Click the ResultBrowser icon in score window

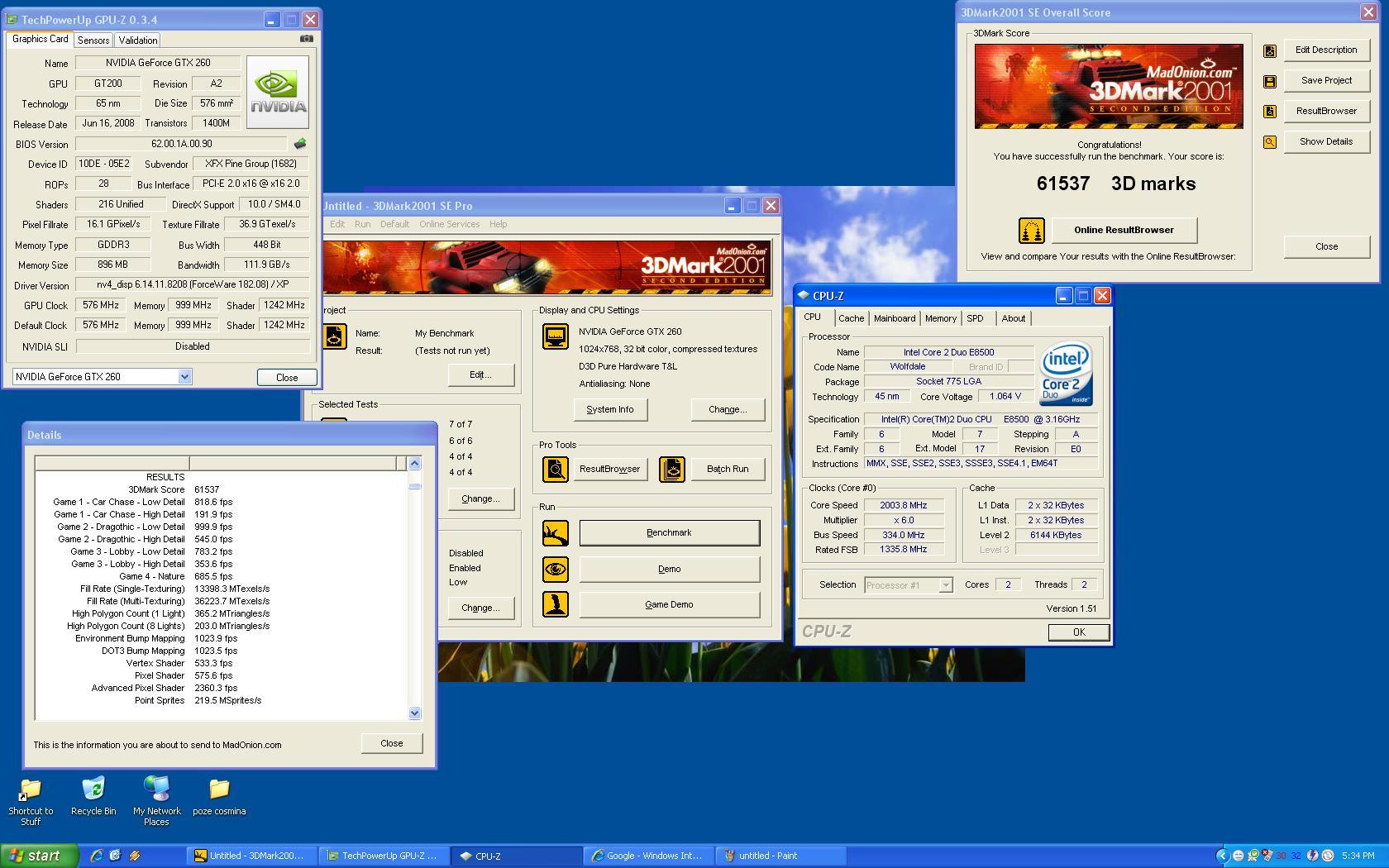coord(1270,112)
